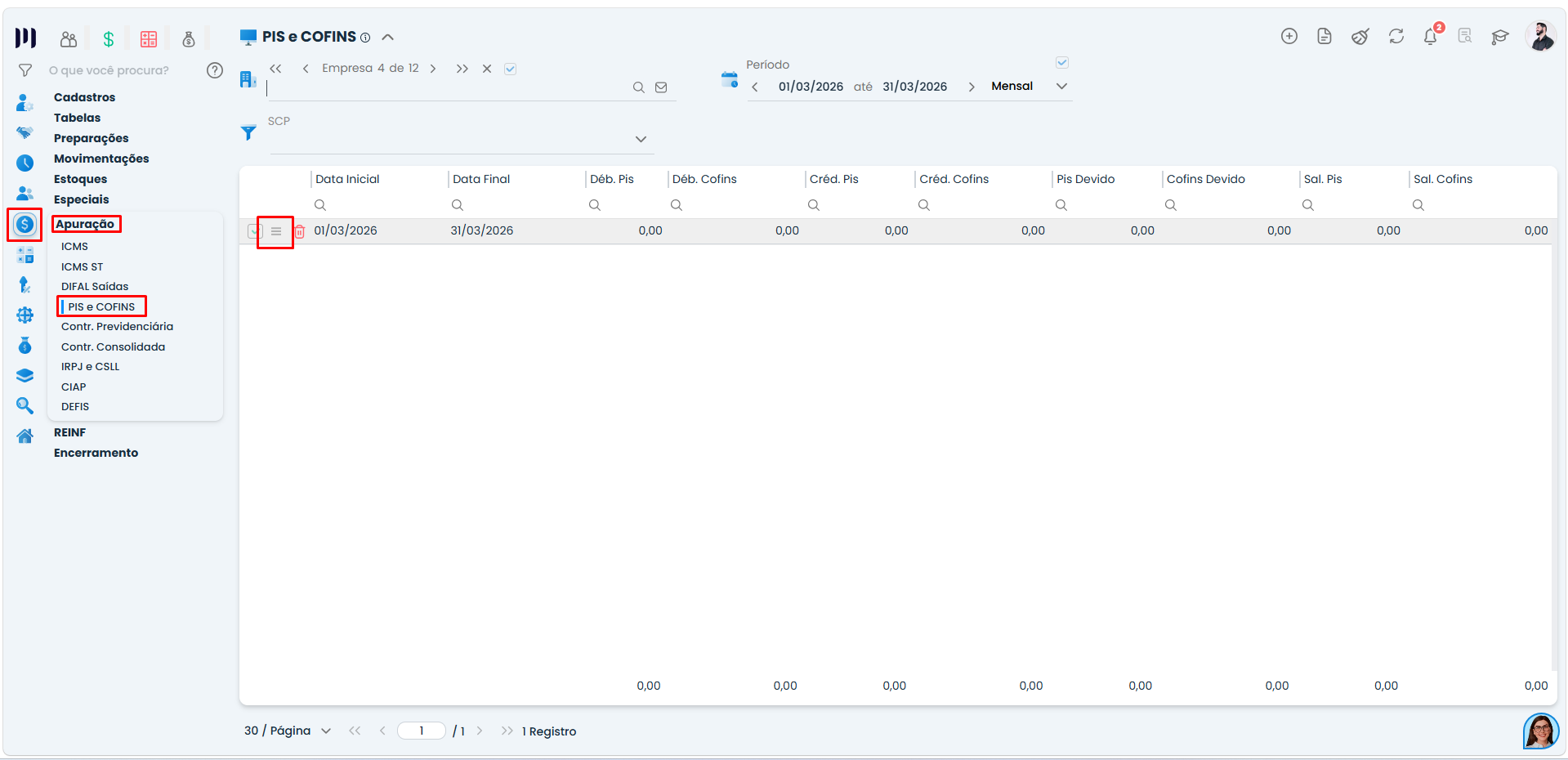The width and height of the screenshot is (1568, 760).
Task: Expand the SCP dropdown
Action: pos(641,139)
